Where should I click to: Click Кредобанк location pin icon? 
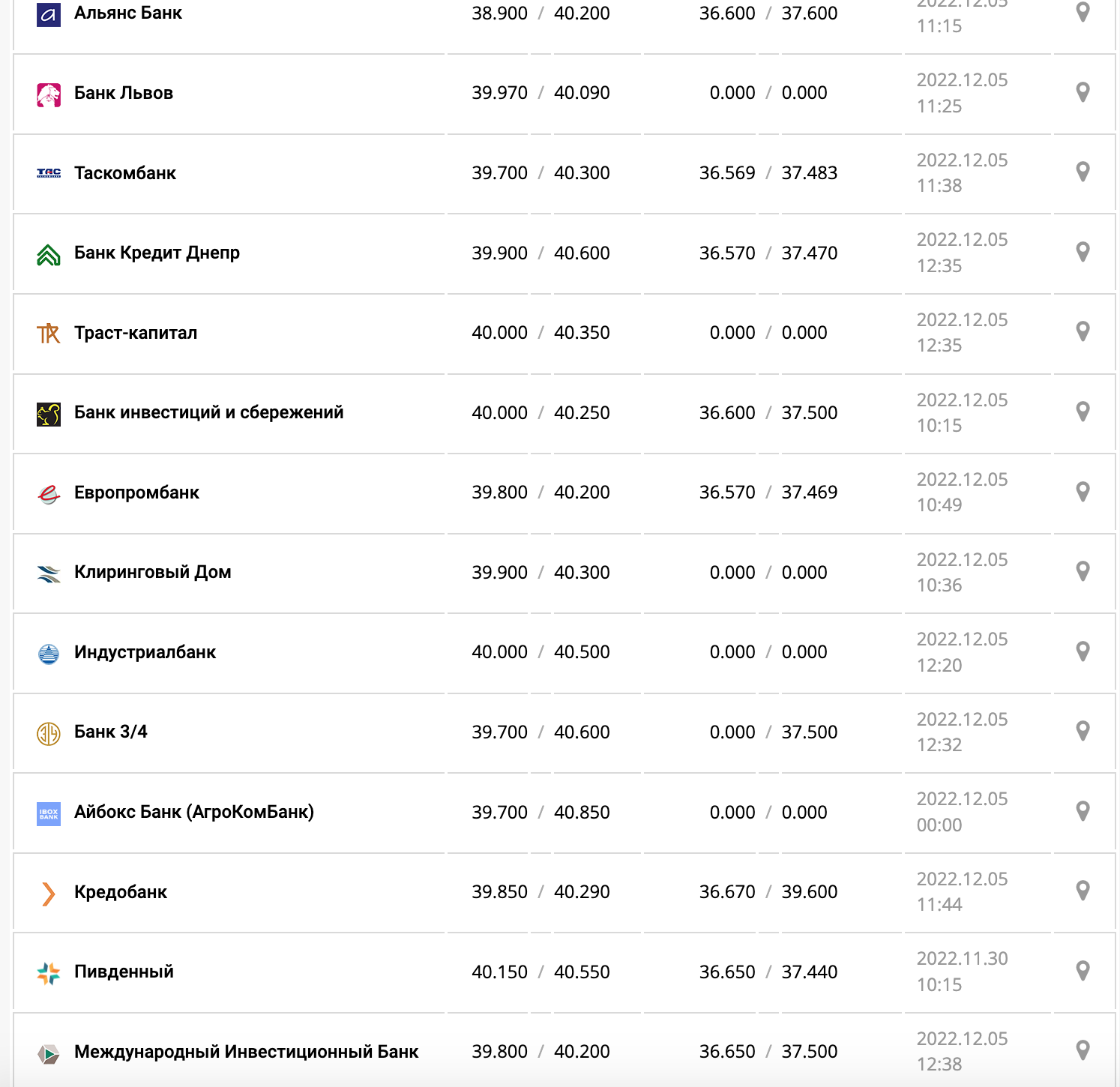[x=1083, y=891]
